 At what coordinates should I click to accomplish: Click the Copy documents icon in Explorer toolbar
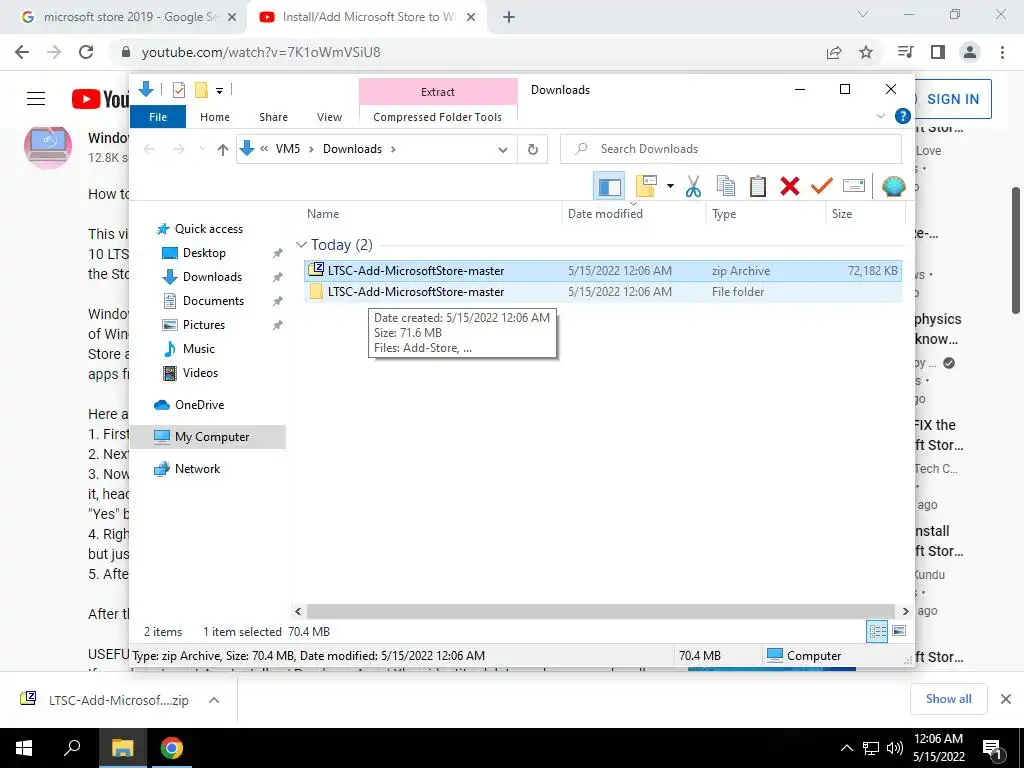coord(726,186)
